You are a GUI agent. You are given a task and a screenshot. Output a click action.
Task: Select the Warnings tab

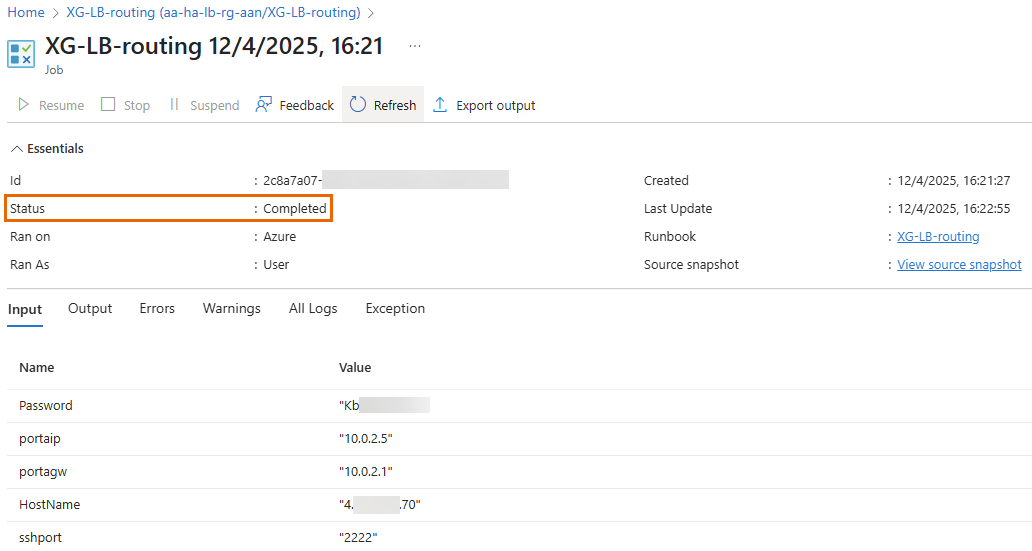[231, 309]
